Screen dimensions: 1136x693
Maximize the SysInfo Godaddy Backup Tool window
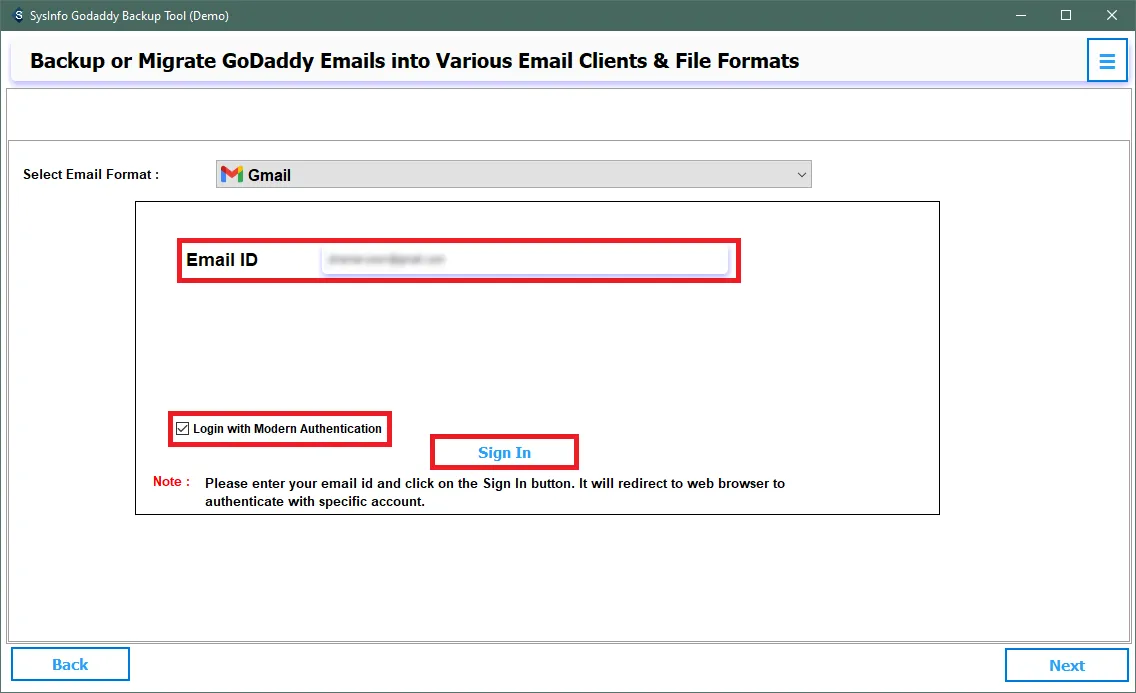(1066, 15)
